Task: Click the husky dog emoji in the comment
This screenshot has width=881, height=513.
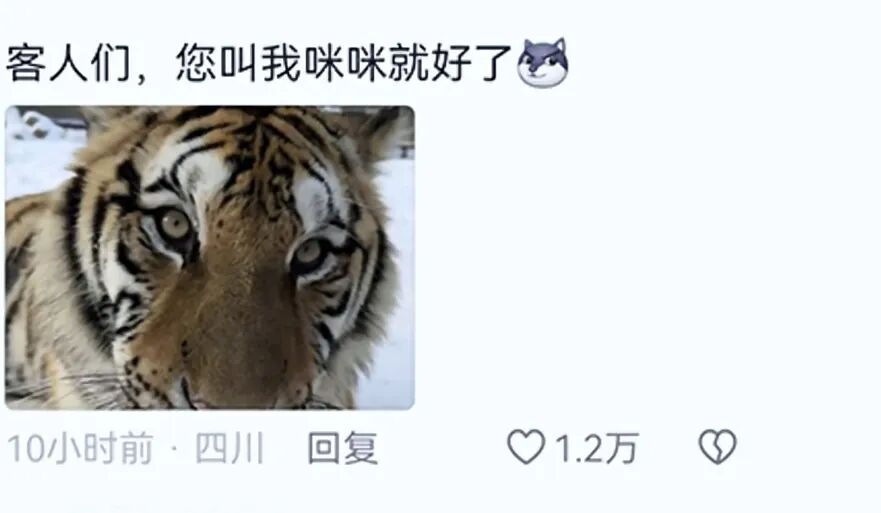Action: tap(542, 63)
